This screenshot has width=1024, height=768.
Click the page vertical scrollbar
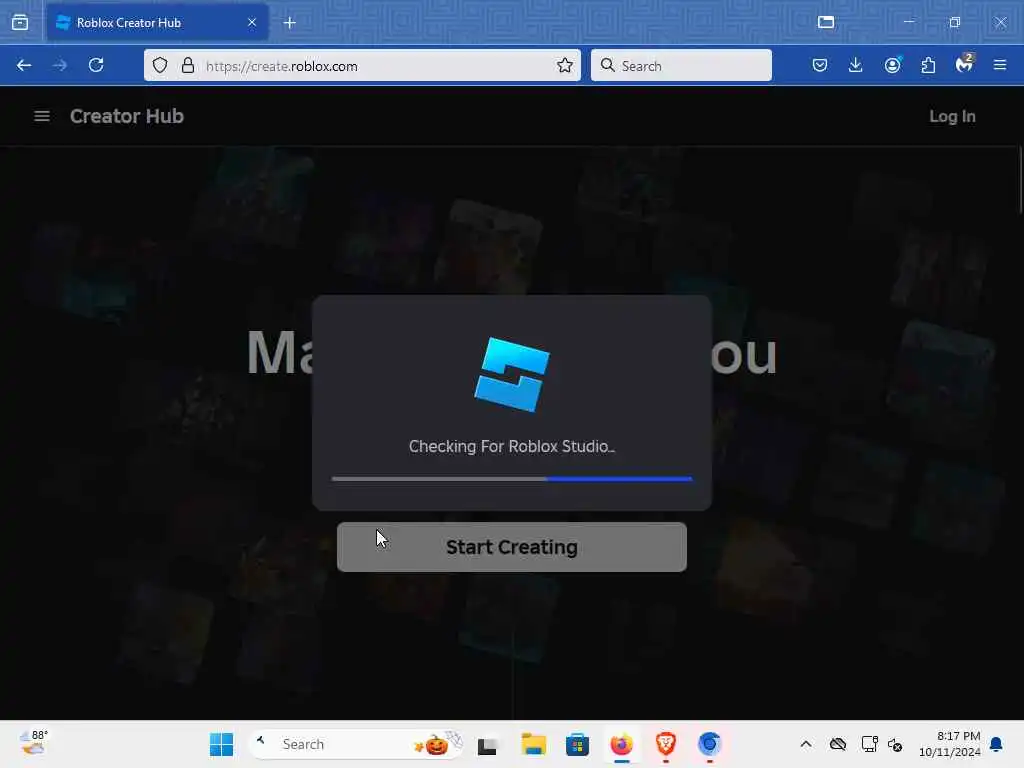[x=1020, y=180]
